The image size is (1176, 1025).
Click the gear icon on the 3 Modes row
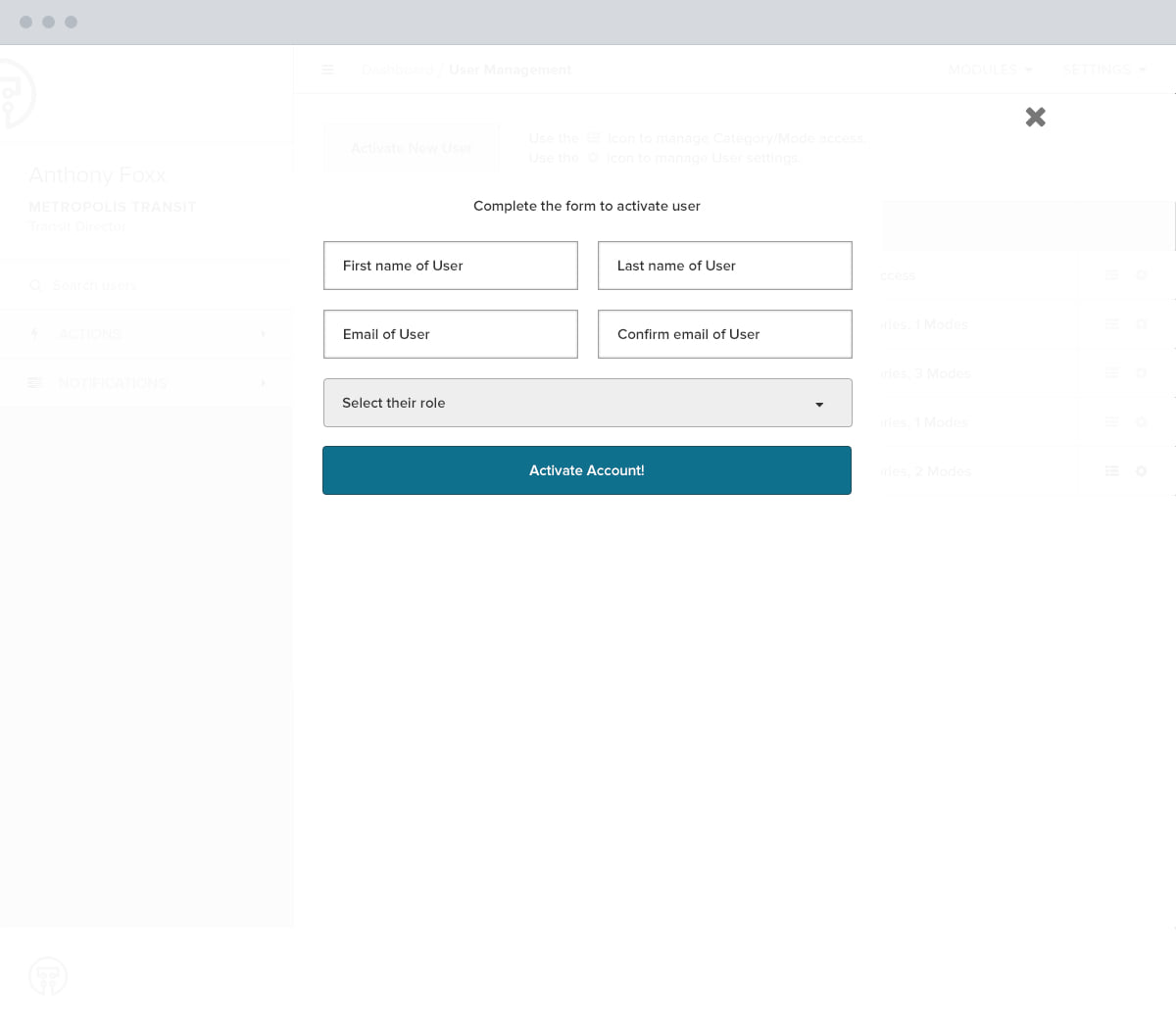(1141, 373)
